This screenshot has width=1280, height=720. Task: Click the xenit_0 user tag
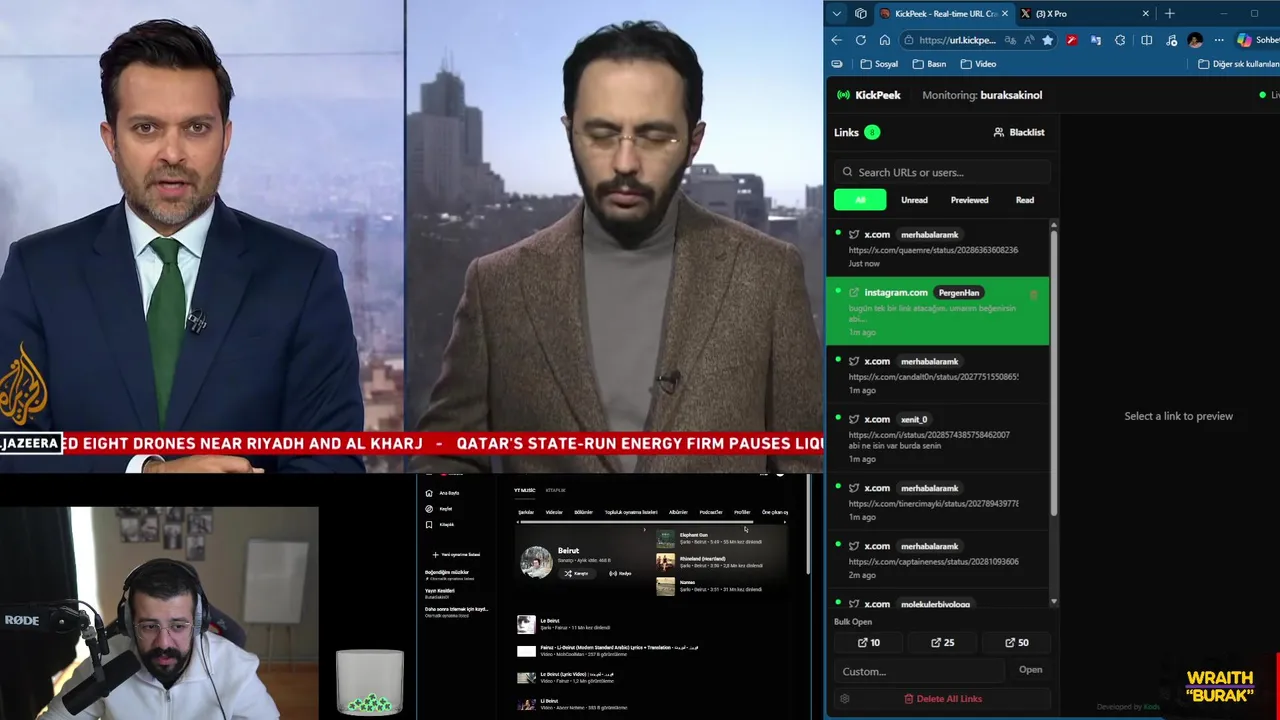tap(914, 419)
